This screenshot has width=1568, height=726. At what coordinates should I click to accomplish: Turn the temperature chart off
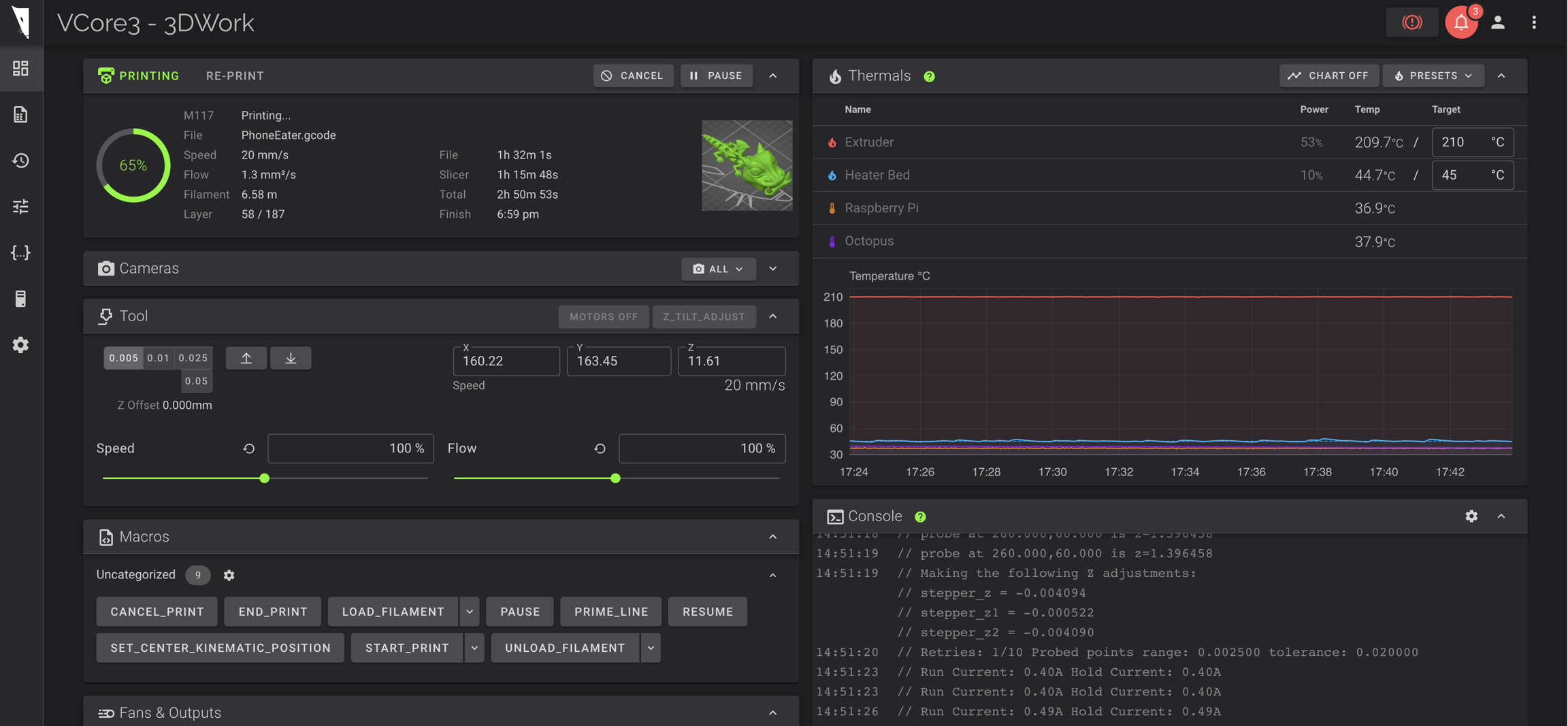1328,76
